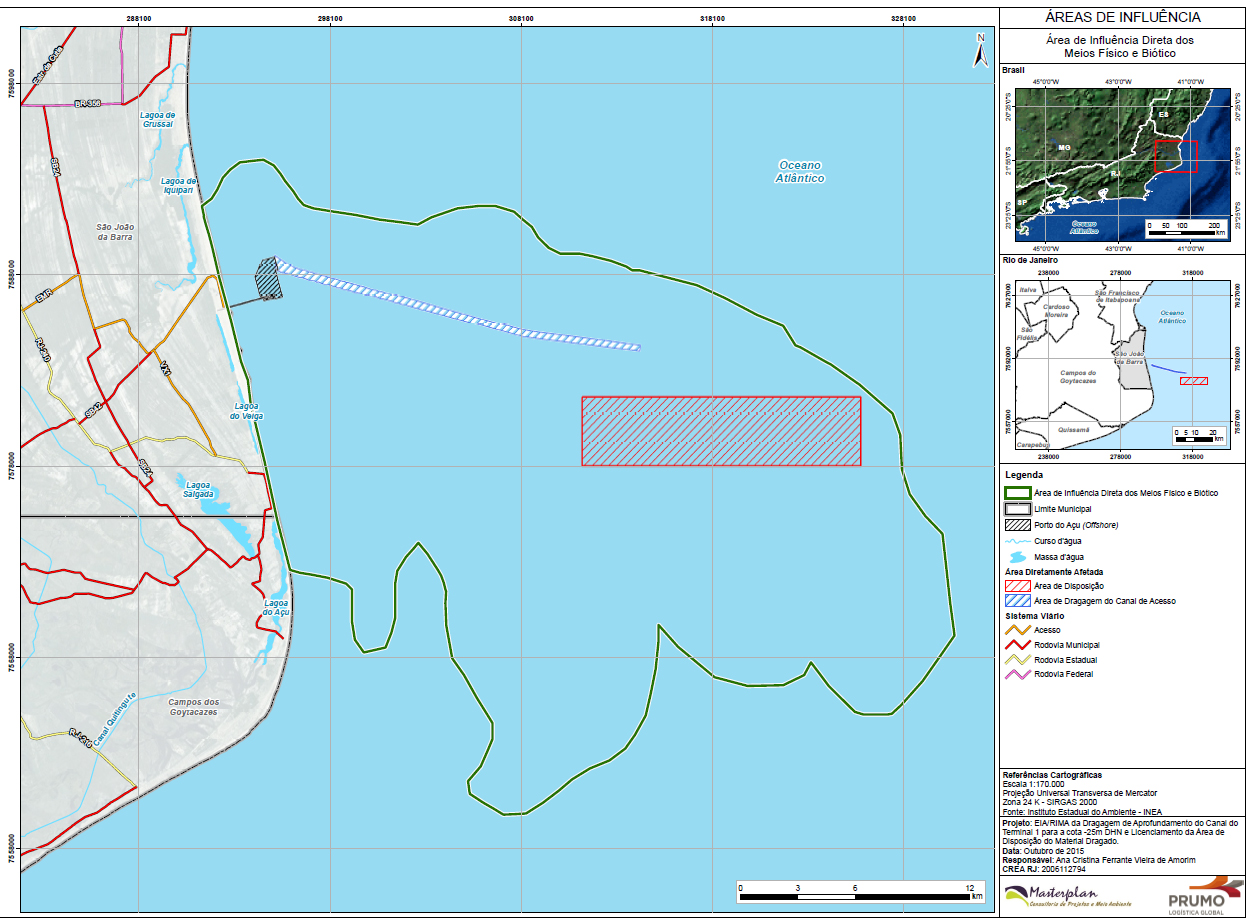
Task: Click the north arrow compass symbol
Action: coord(981,51)
